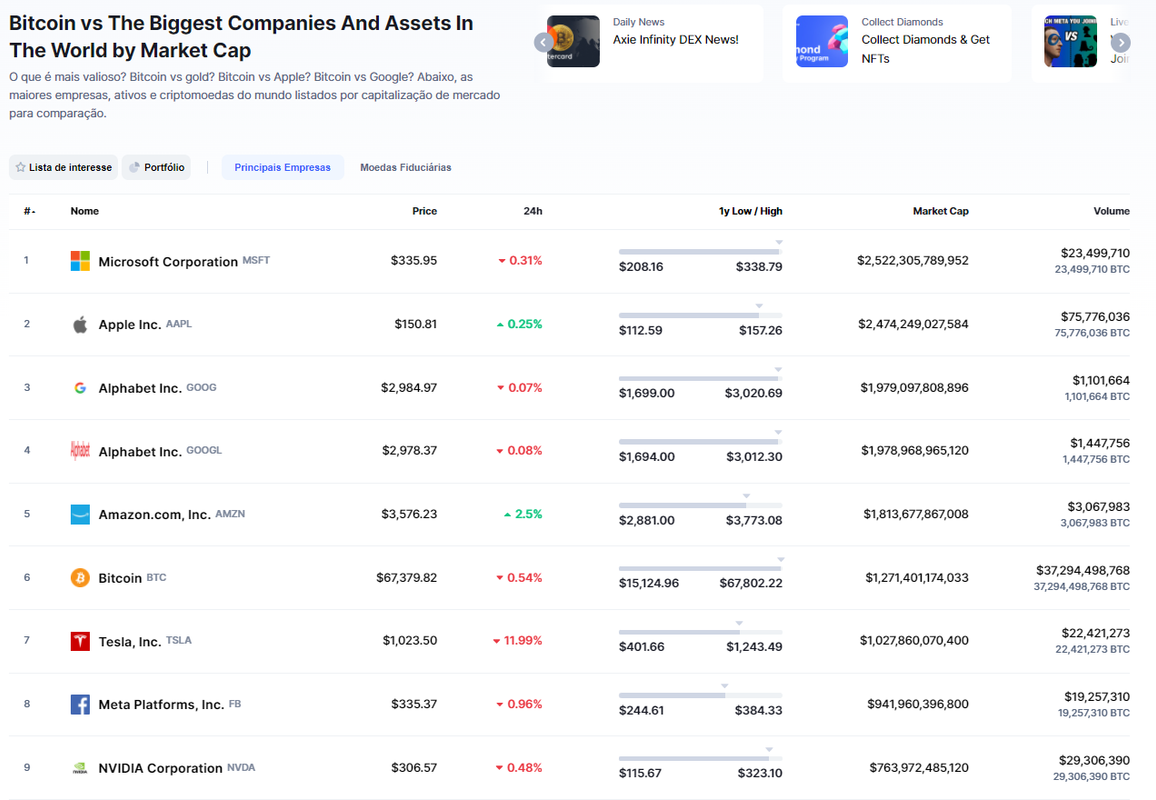Switch to the Moedas Fiduciárias tab
The image size is (1156, 800).
(x=405, y=167)
